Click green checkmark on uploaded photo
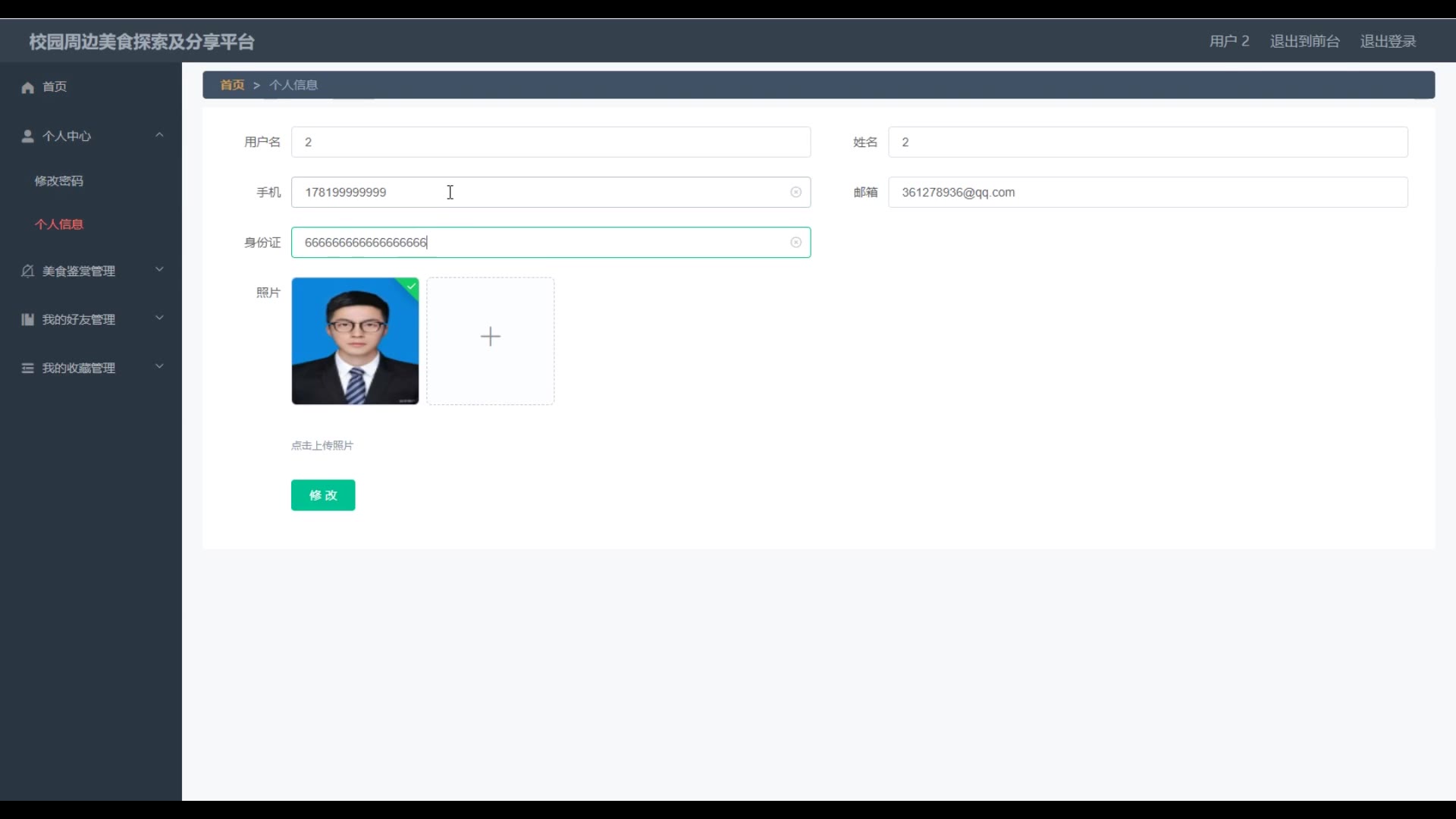The image size is (1456, 819). pos(411,286)
